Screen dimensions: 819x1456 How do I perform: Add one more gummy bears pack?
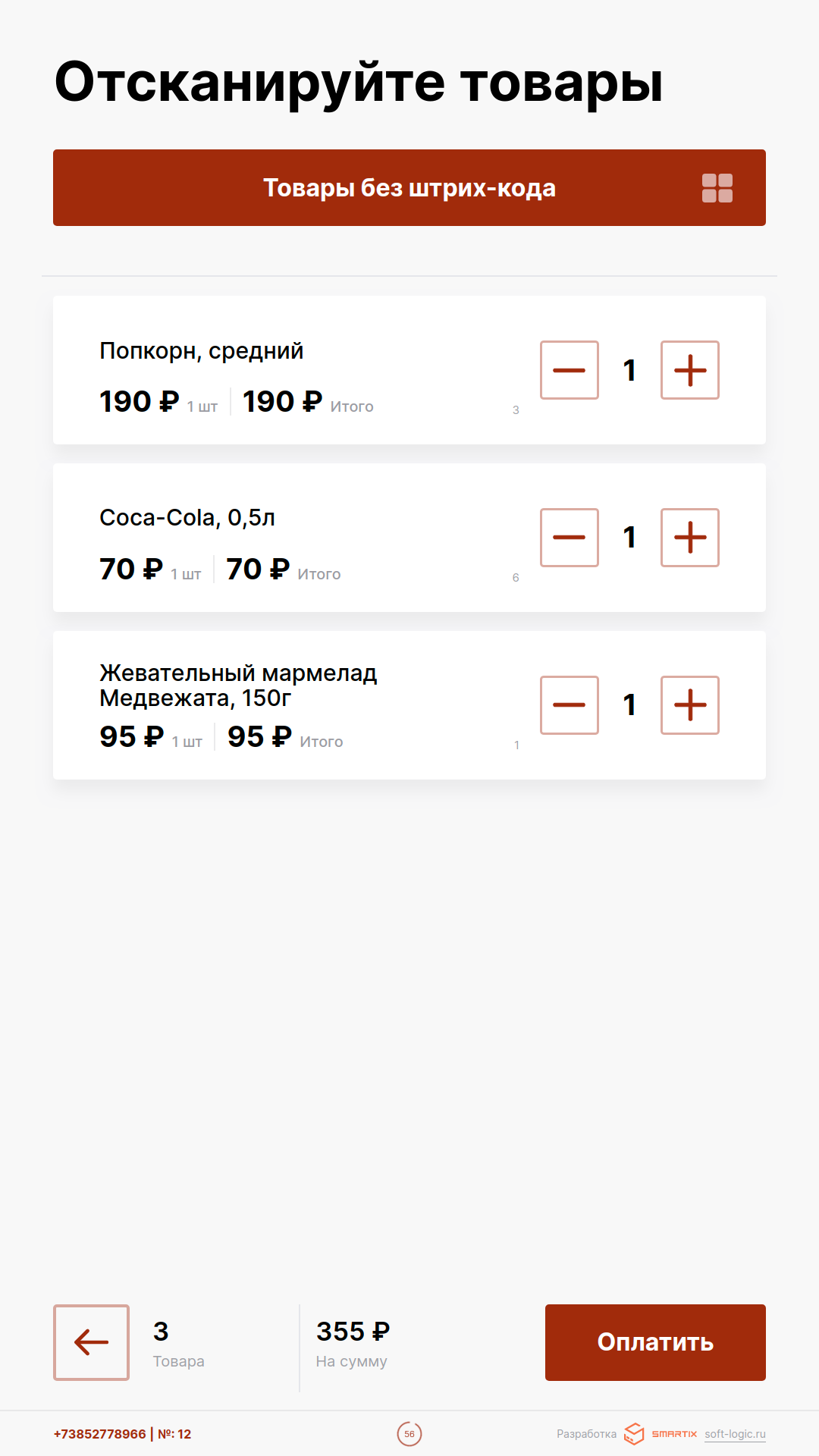(x=690, y=705)
